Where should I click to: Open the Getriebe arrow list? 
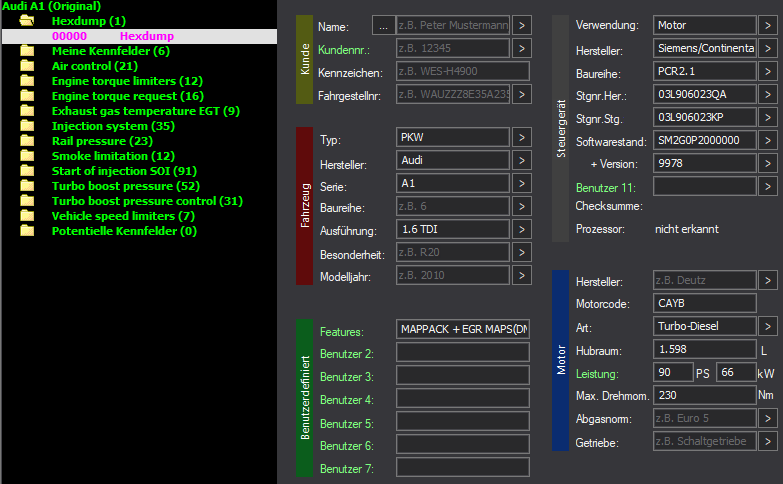(768, 441)
